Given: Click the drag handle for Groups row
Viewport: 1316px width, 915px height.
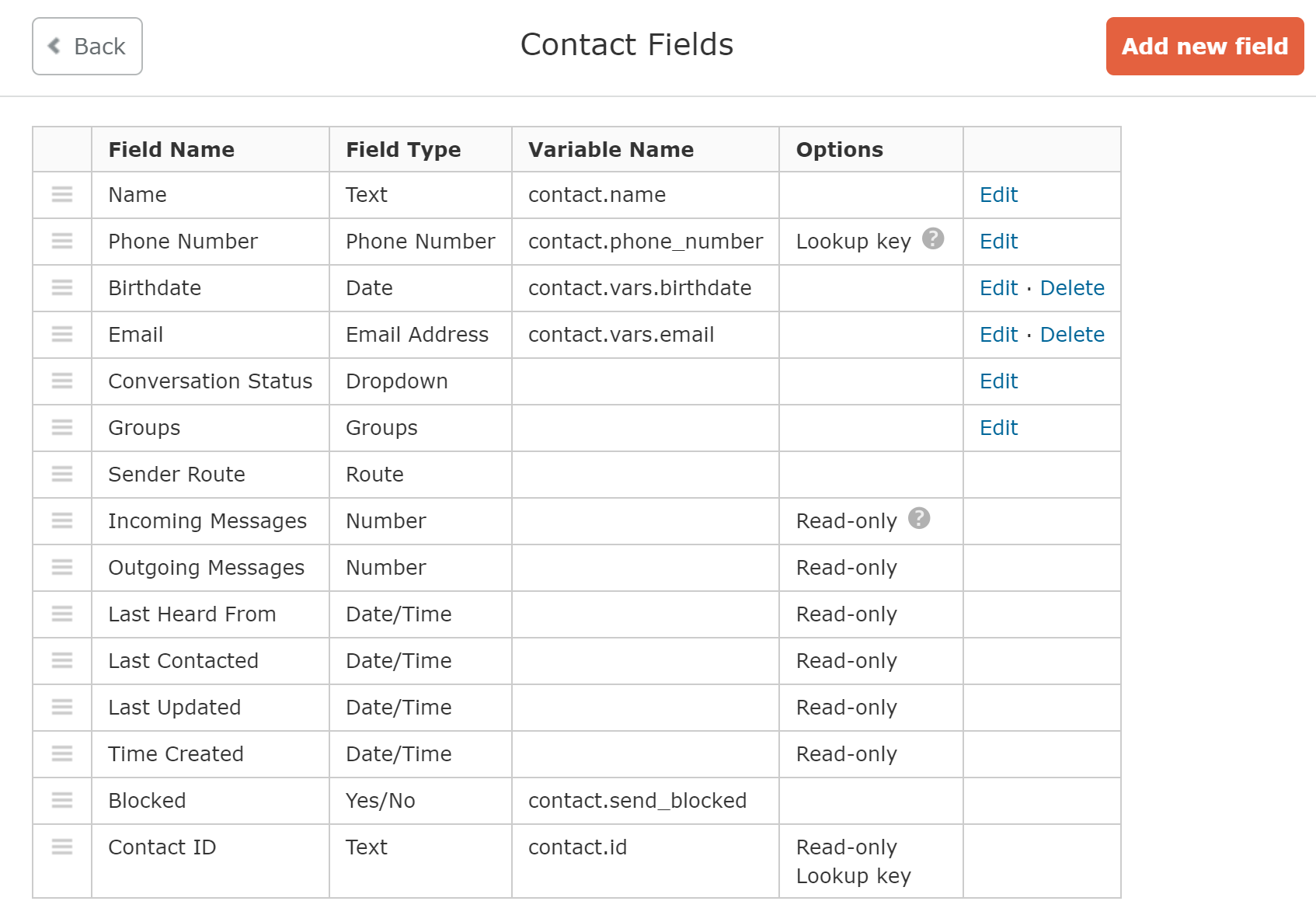Looking at the screenshot, I should tap(62, 427).
